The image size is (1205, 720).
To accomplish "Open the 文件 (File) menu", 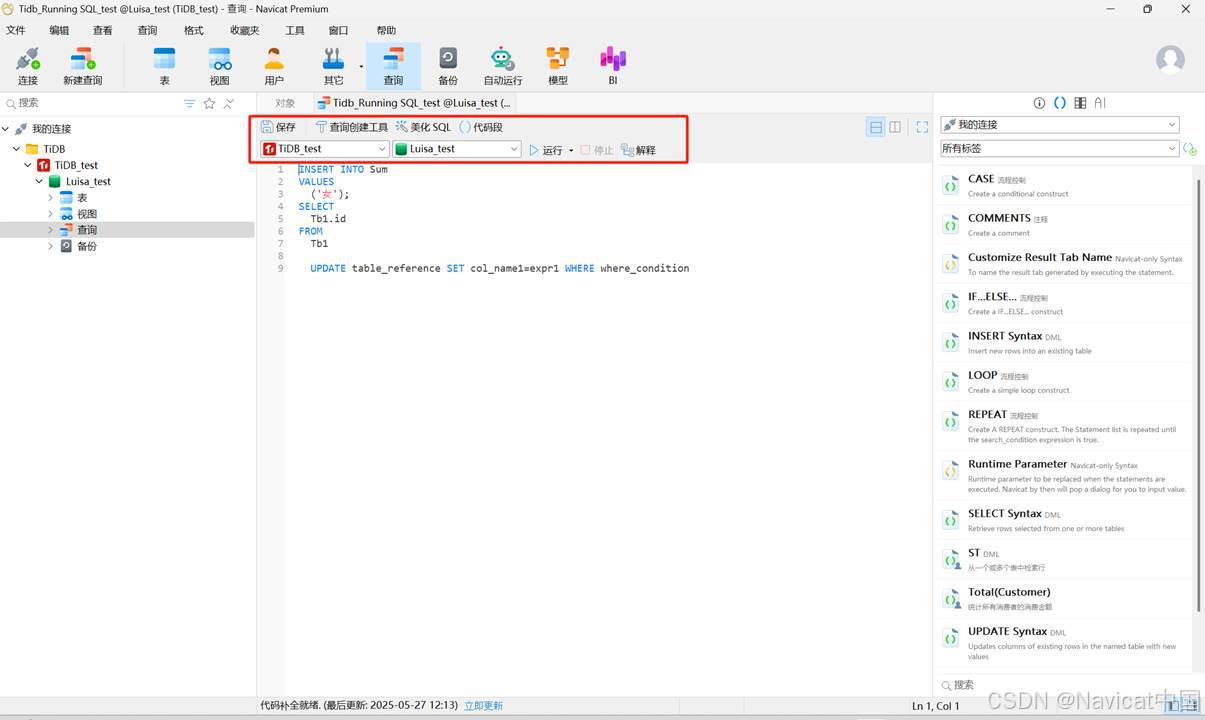I will coord(16,31).
